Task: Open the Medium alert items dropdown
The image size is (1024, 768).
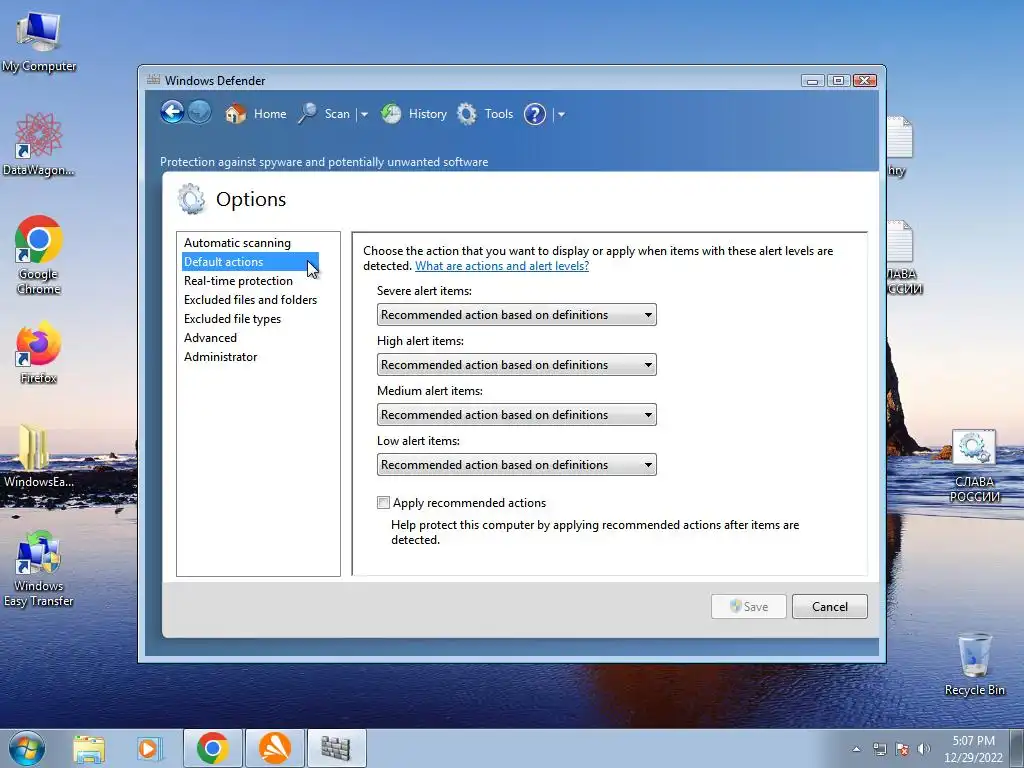Action: pos(517,415)
